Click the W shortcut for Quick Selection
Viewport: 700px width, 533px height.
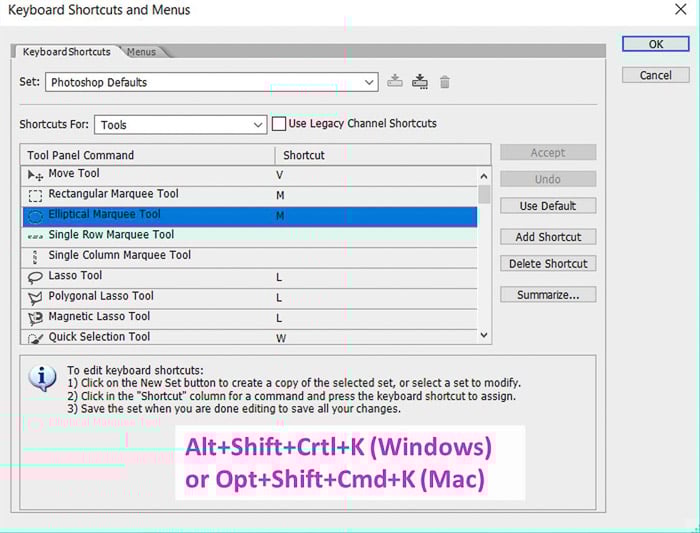pyautogui.click(x=281, y=338)
